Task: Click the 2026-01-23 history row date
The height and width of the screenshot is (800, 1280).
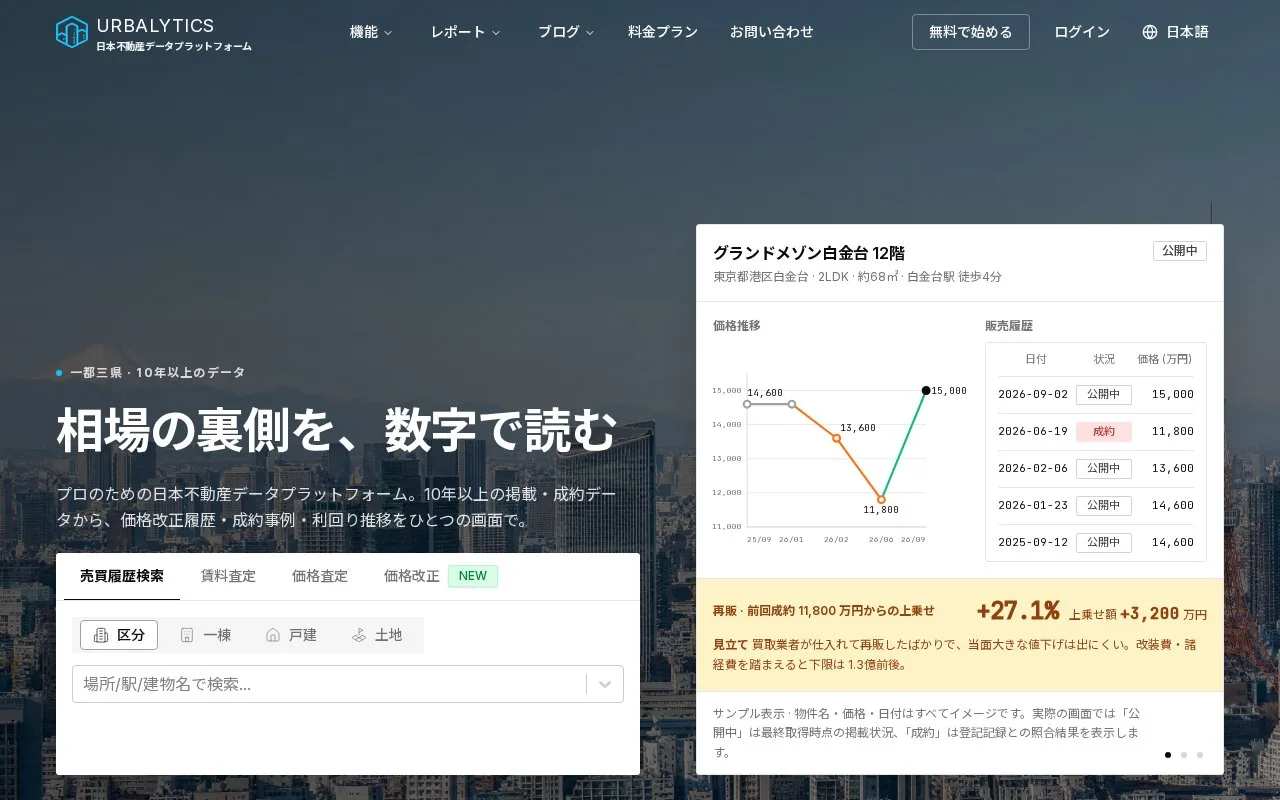Action: coord(1033,505)
